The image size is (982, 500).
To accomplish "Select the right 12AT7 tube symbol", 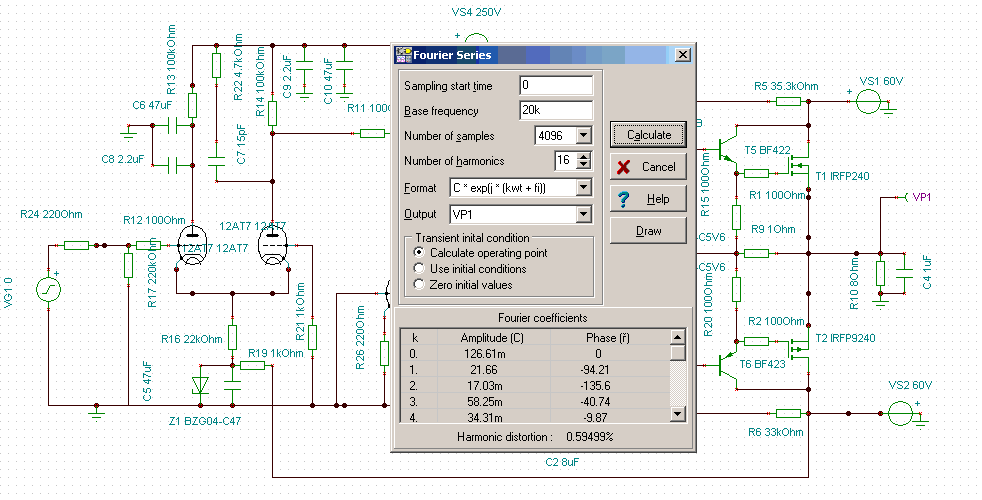I will (273, 246).
